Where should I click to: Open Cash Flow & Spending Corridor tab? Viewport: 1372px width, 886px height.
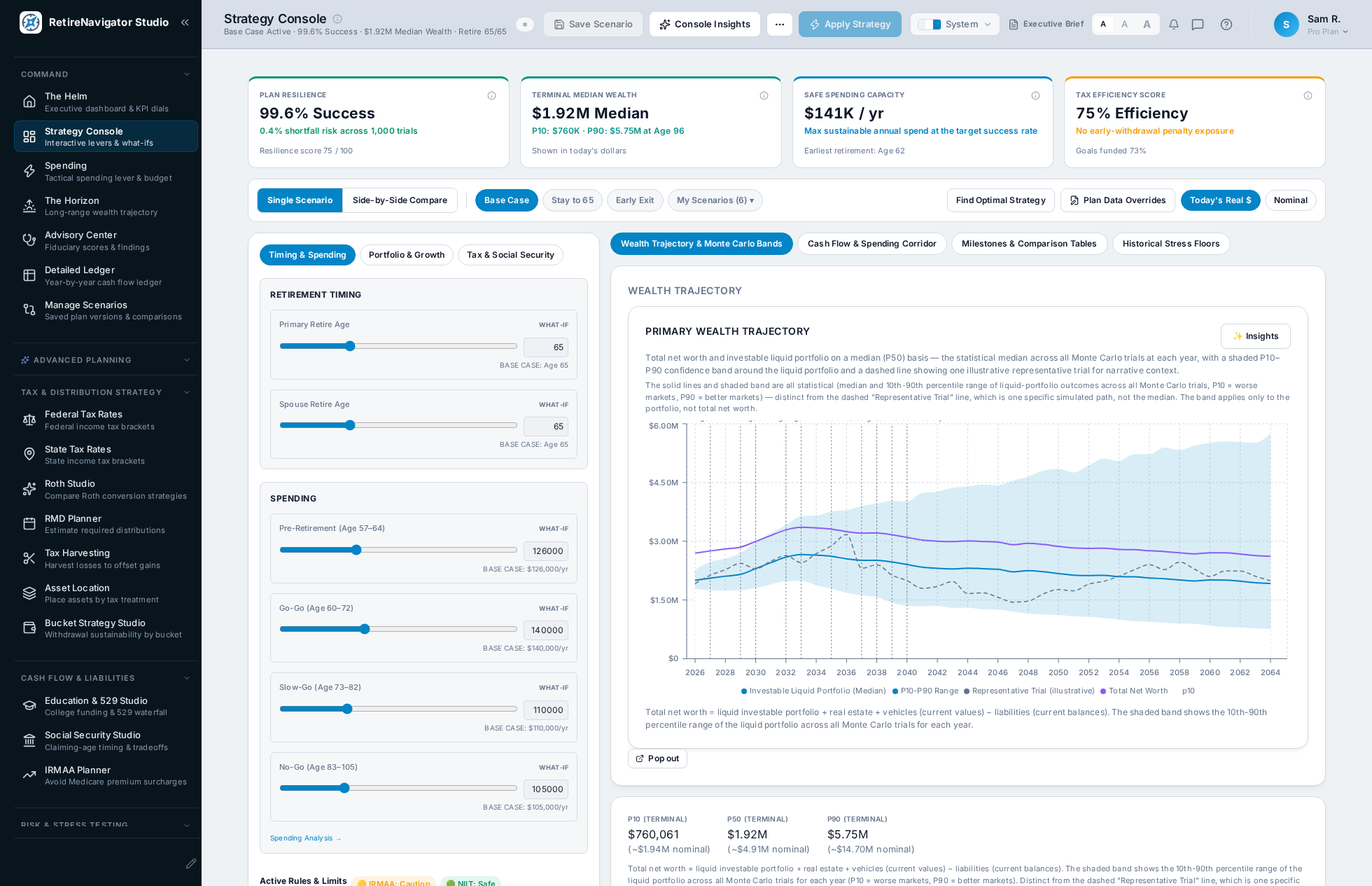pyautogui.click(x=871, y=244)
